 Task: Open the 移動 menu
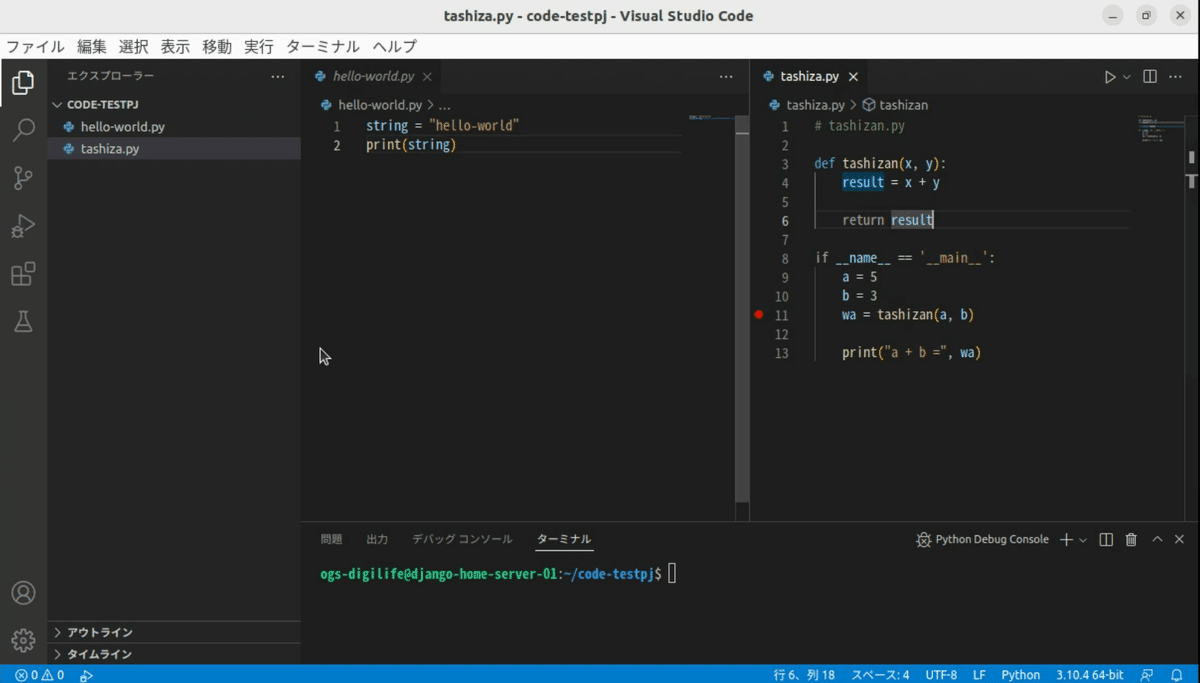pyautogui.click(x=217, y=46)
